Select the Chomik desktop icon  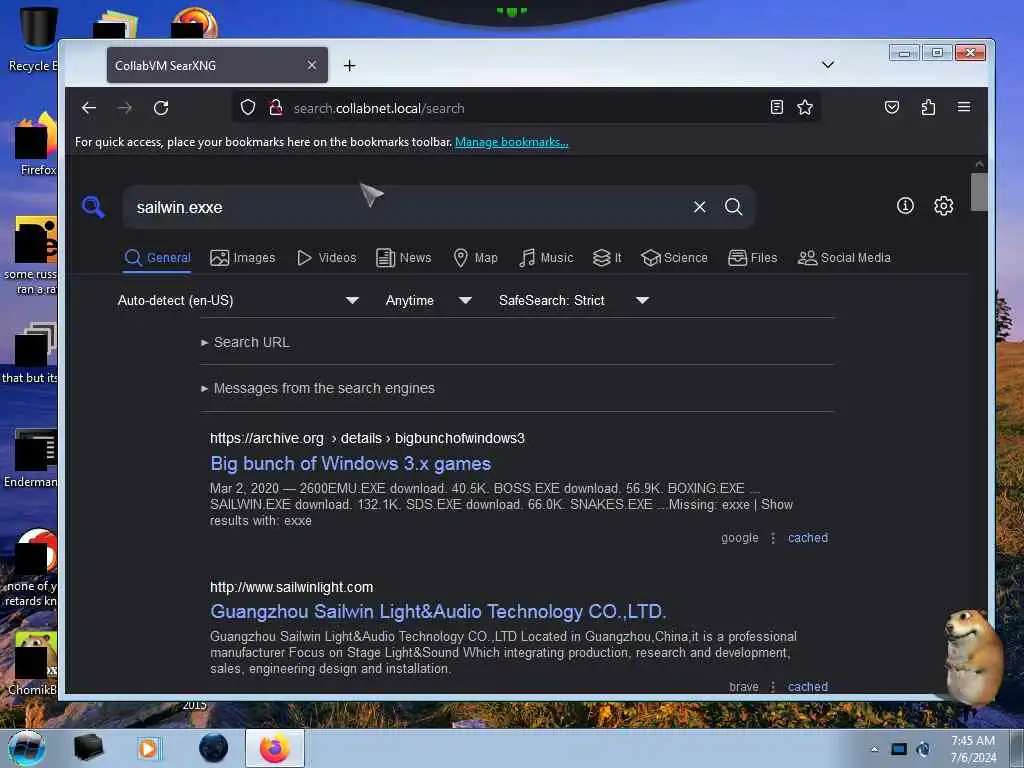(33, 663)
